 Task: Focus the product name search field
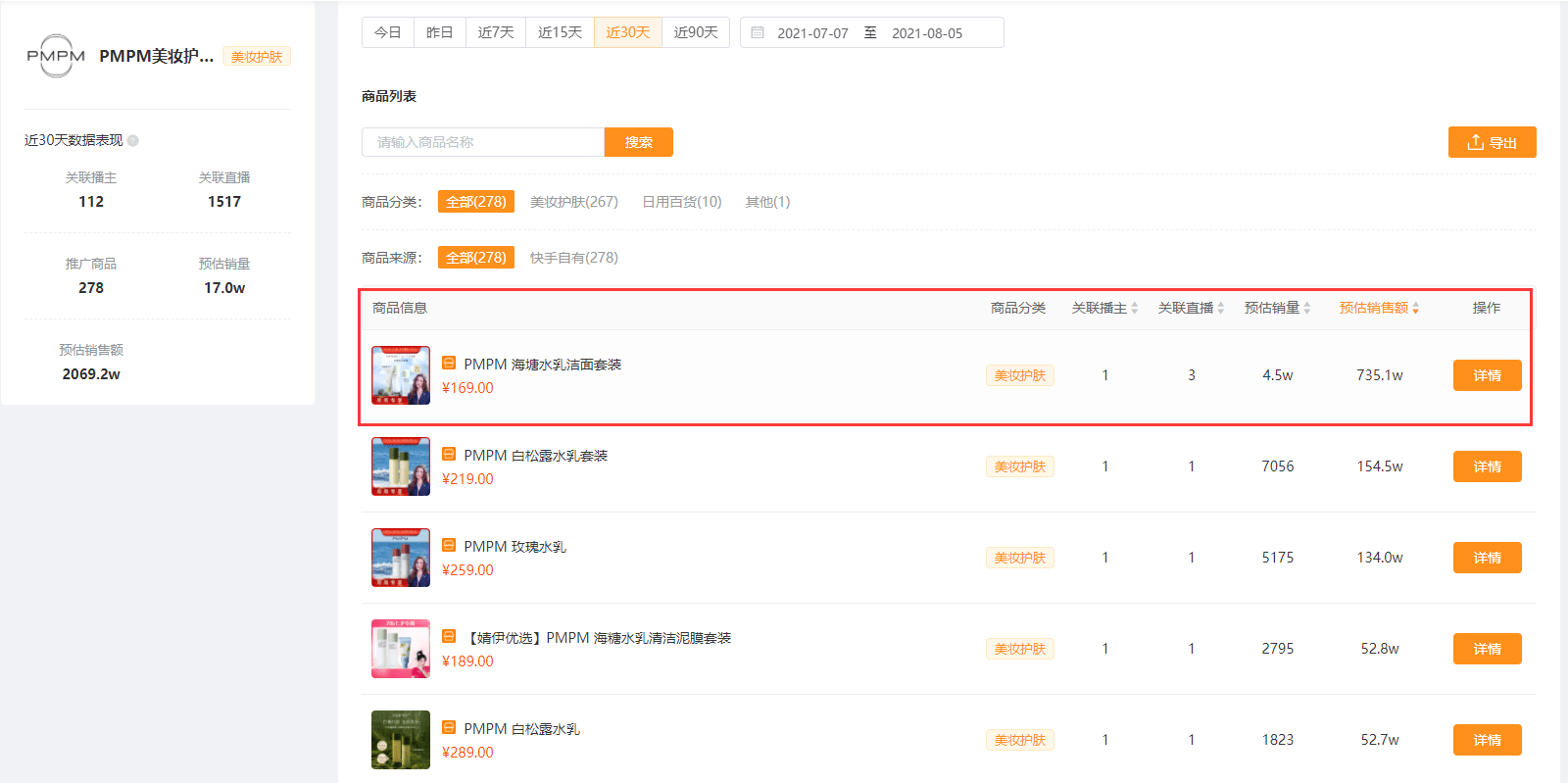click(x=483, y=142)
